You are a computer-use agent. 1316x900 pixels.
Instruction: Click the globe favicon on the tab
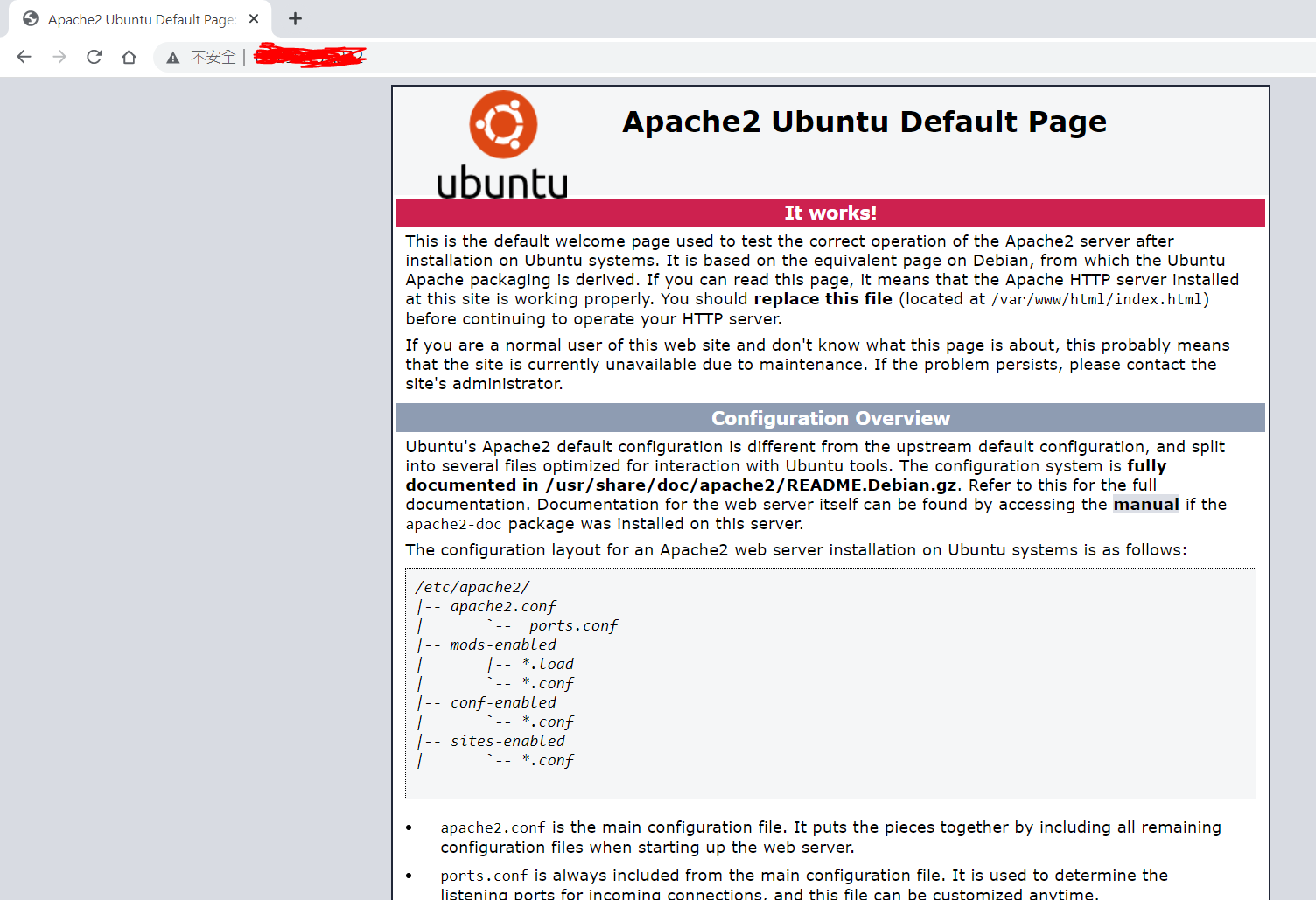pos(31,19)
